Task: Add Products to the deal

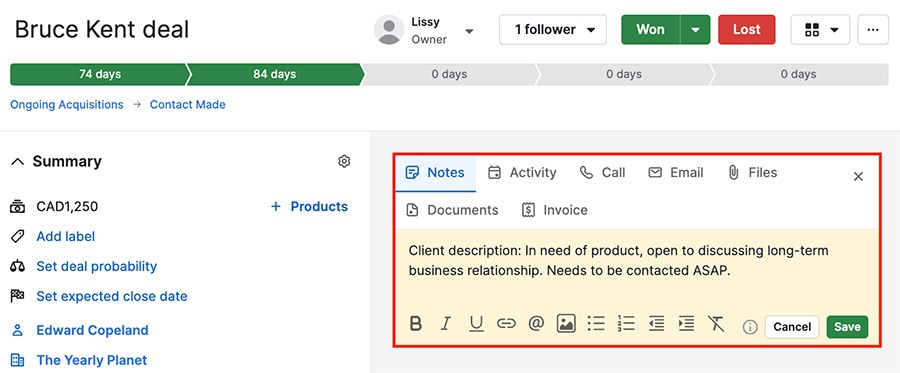Action: click(x=309, y=207)
